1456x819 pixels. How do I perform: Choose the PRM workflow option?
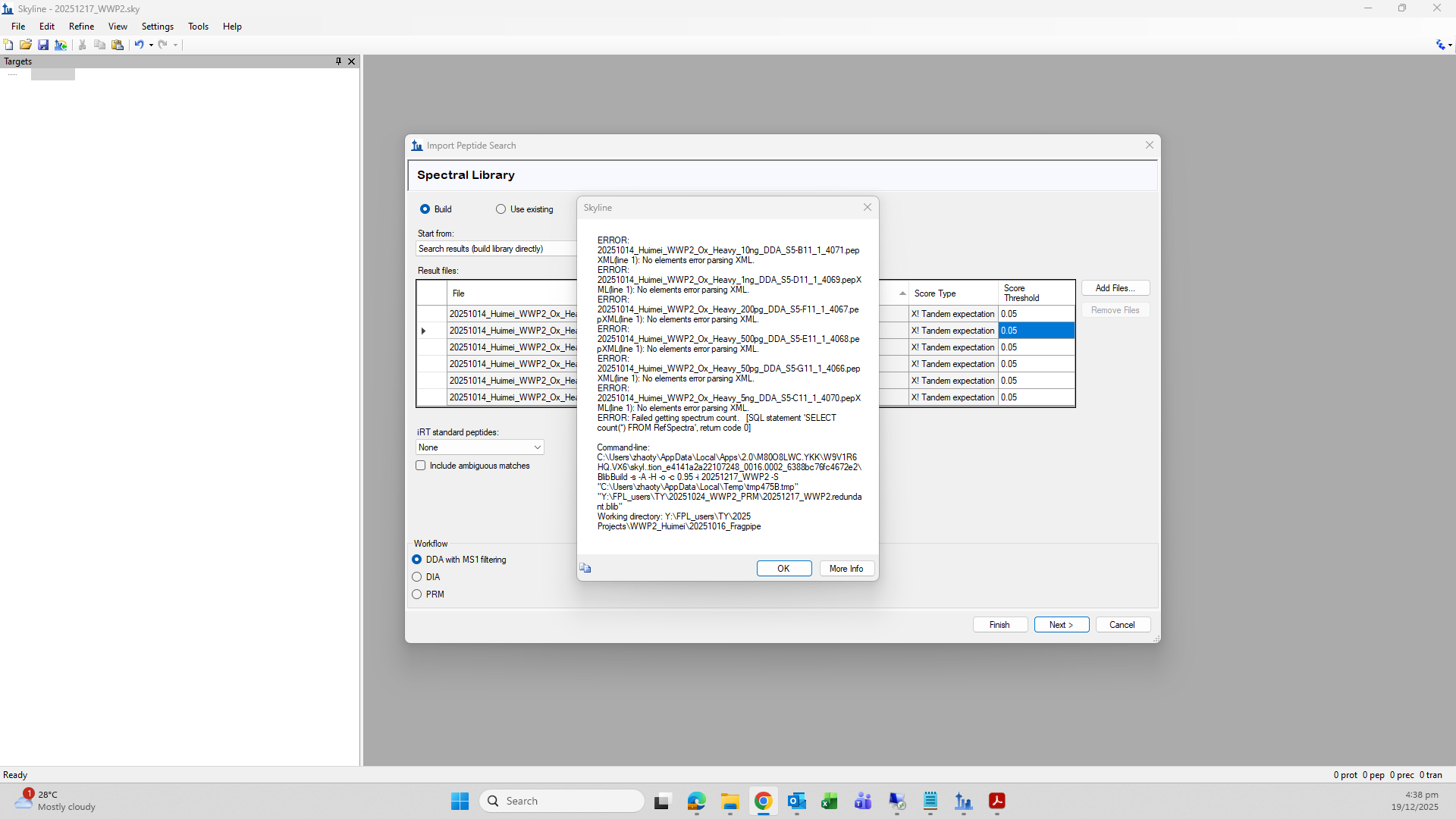(417, 595)
